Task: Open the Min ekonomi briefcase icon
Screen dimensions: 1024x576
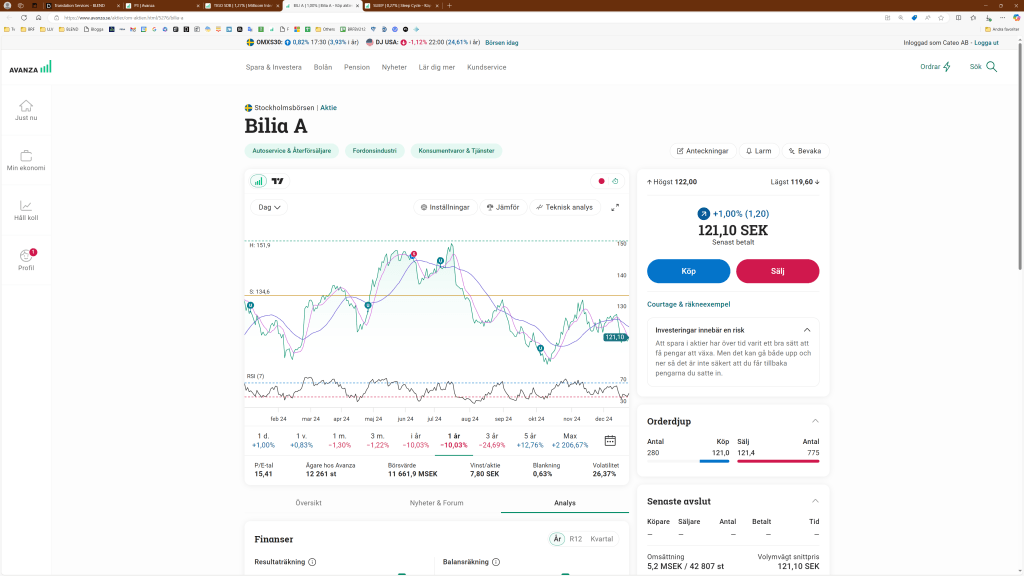Action: click(x=26, y=156)
